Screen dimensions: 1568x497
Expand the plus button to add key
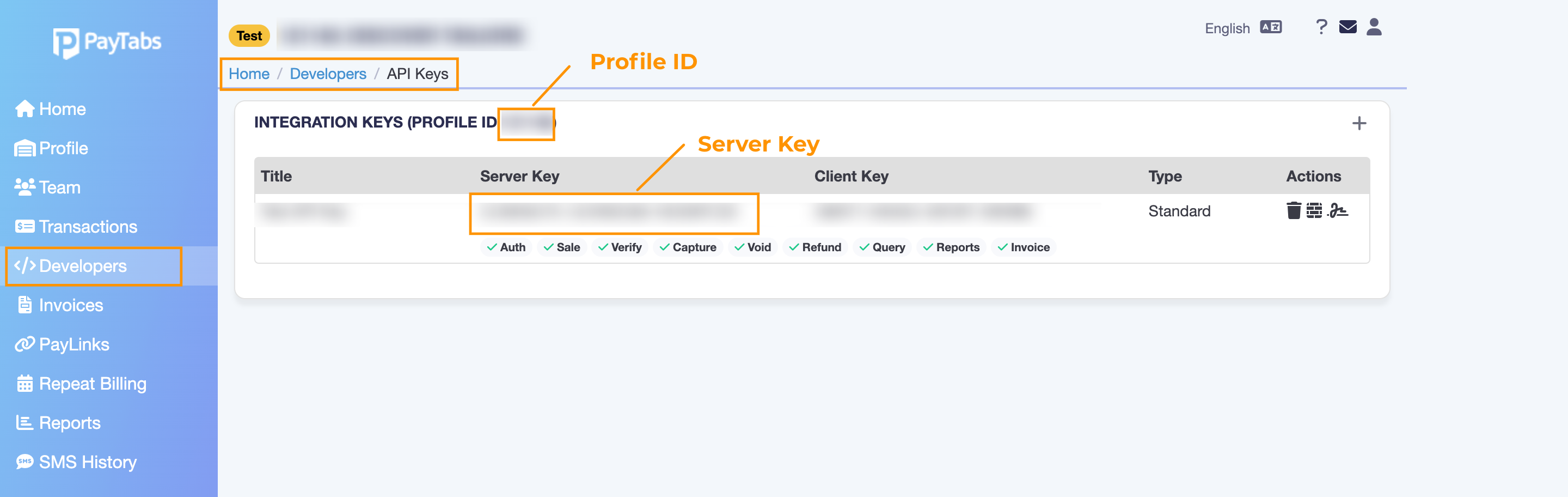1358,124
